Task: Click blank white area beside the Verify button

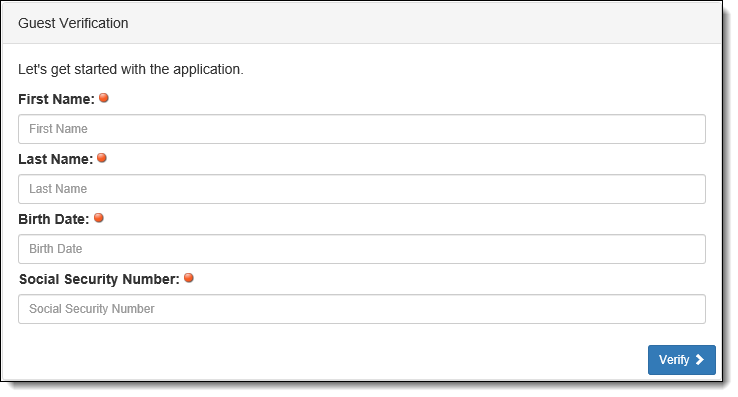Action: click(x=329, y=360)
